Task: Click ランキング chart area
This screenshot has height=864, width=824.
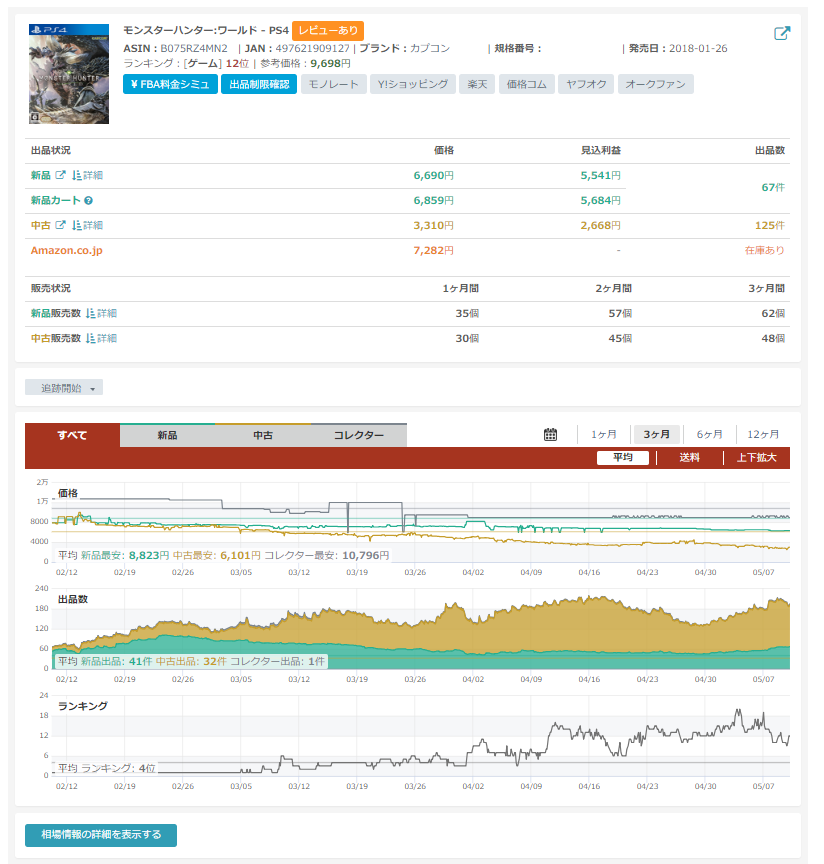Action: (x=421, y=736)
